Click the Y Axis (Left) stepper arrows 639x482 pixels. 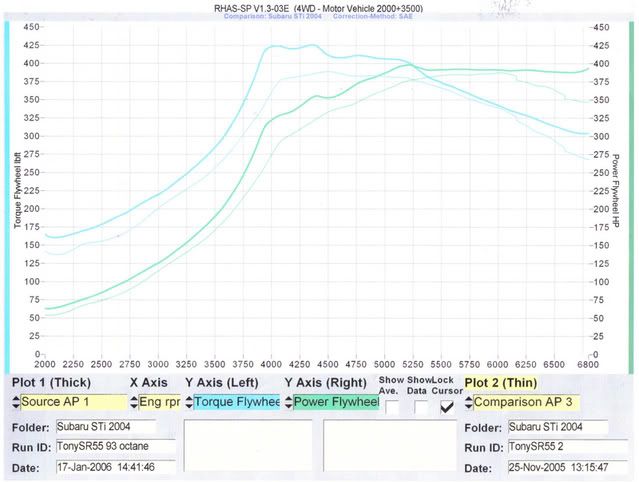pos(189,402)
